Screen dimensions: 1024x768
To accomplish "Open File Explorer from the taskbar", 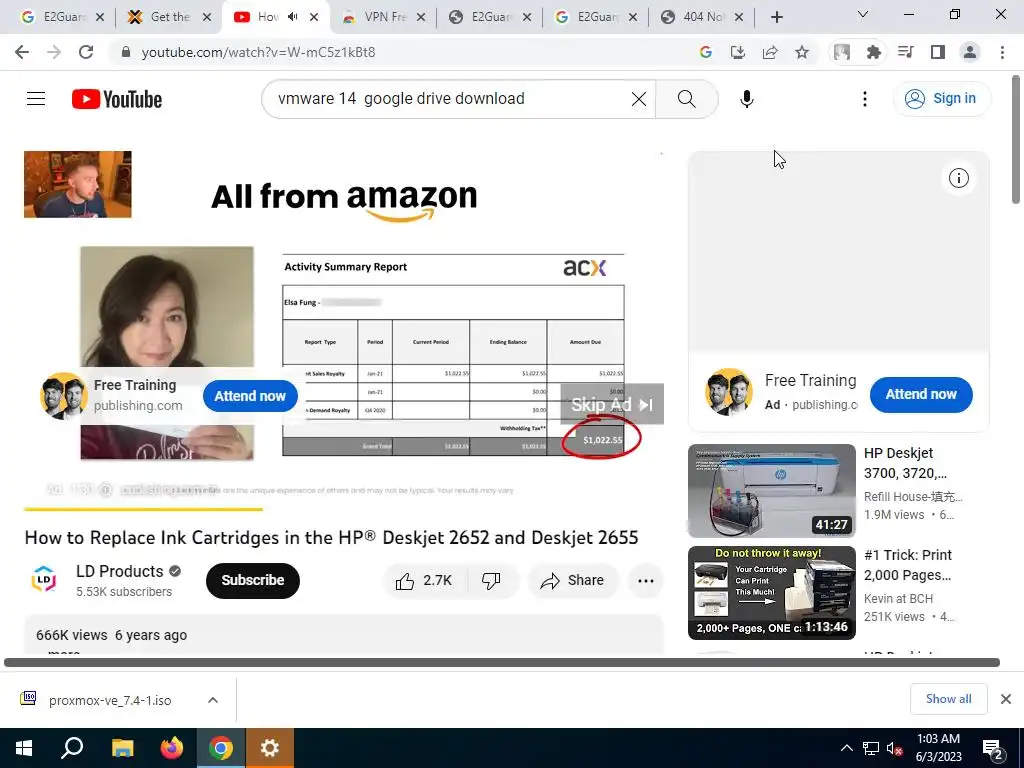I will point(122,748).
